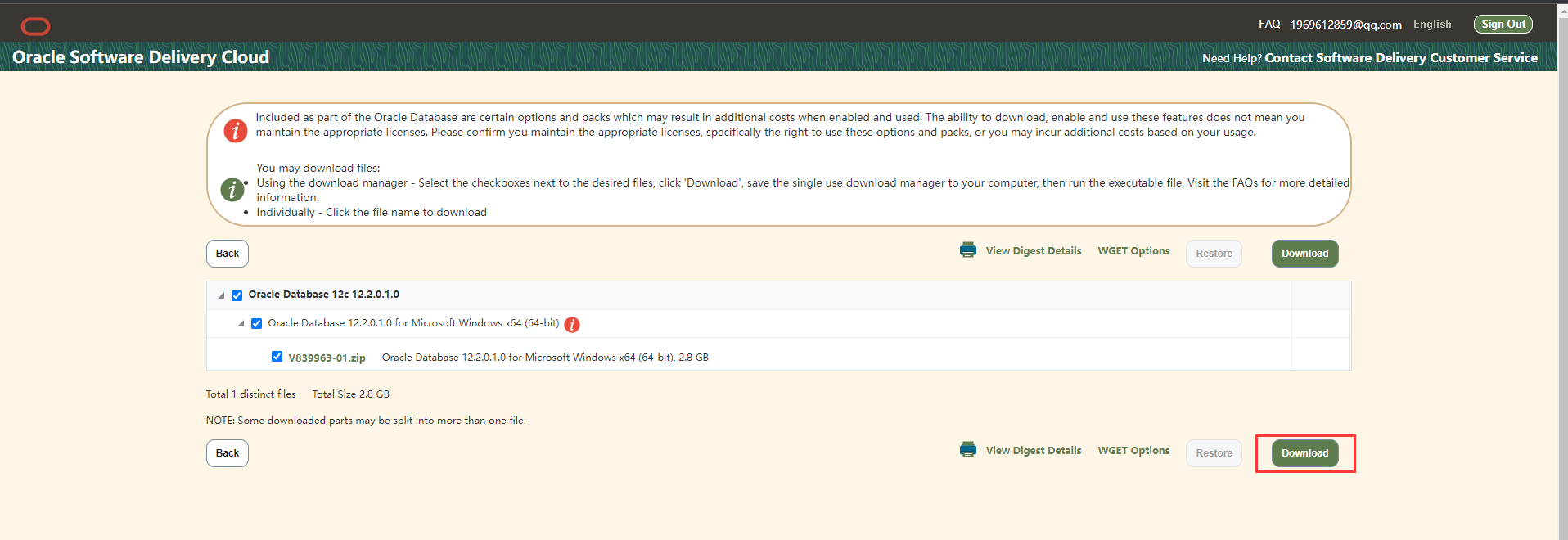Toggle the V839963-01.zip file checkbox
1568x540 pixels.
click(277, 357)
